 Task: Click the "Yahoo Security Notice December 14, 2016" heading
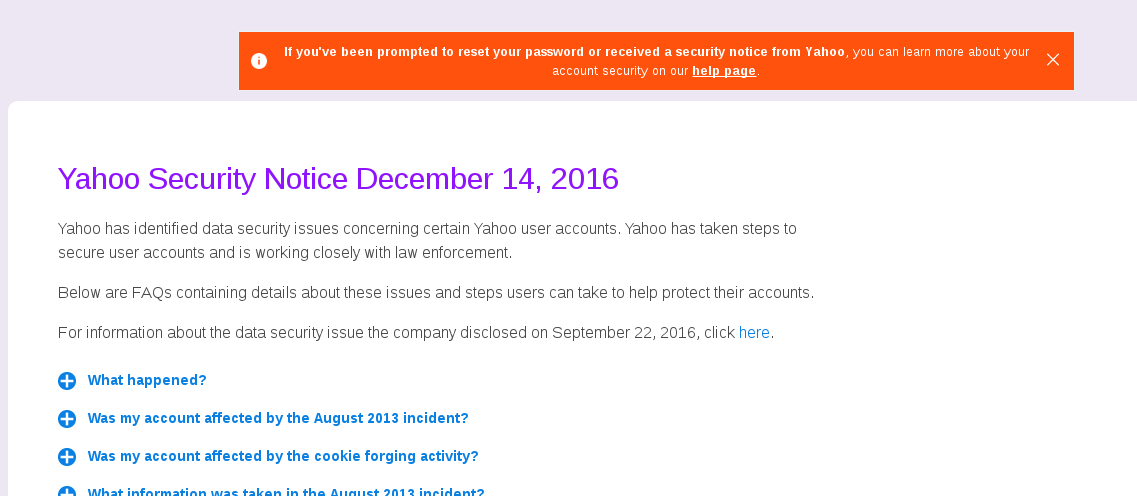pyautogui.click(x=338, y=179)
